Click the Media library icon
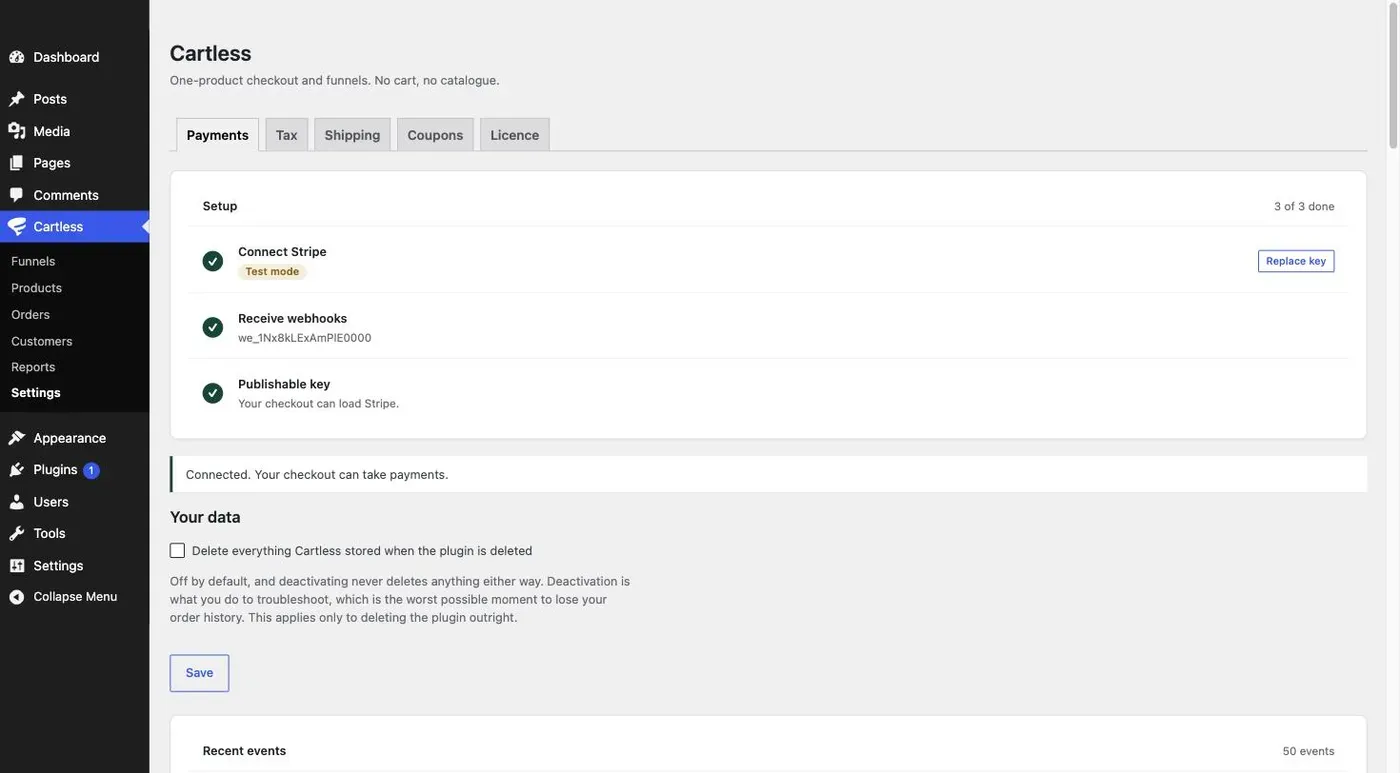Image resolution: width=1400 pixels, height=773 pixels. [17, 131]
